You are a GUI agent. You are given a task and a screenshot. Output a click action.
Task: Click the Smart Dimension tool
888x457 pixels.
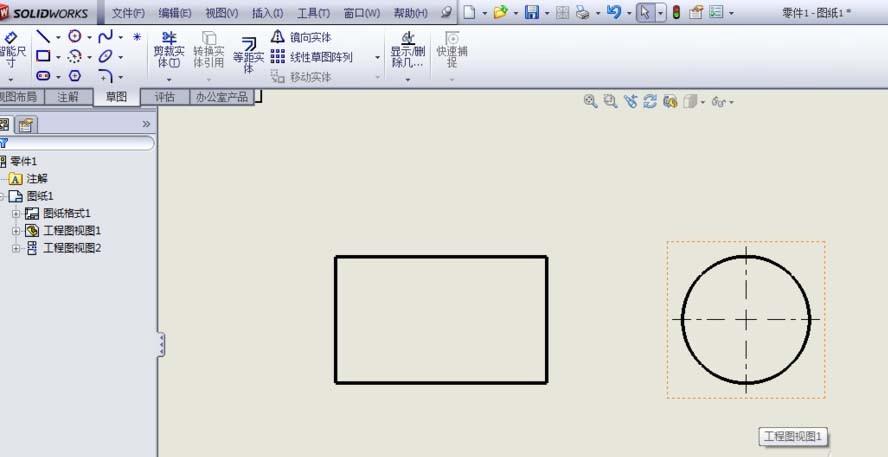11,50
